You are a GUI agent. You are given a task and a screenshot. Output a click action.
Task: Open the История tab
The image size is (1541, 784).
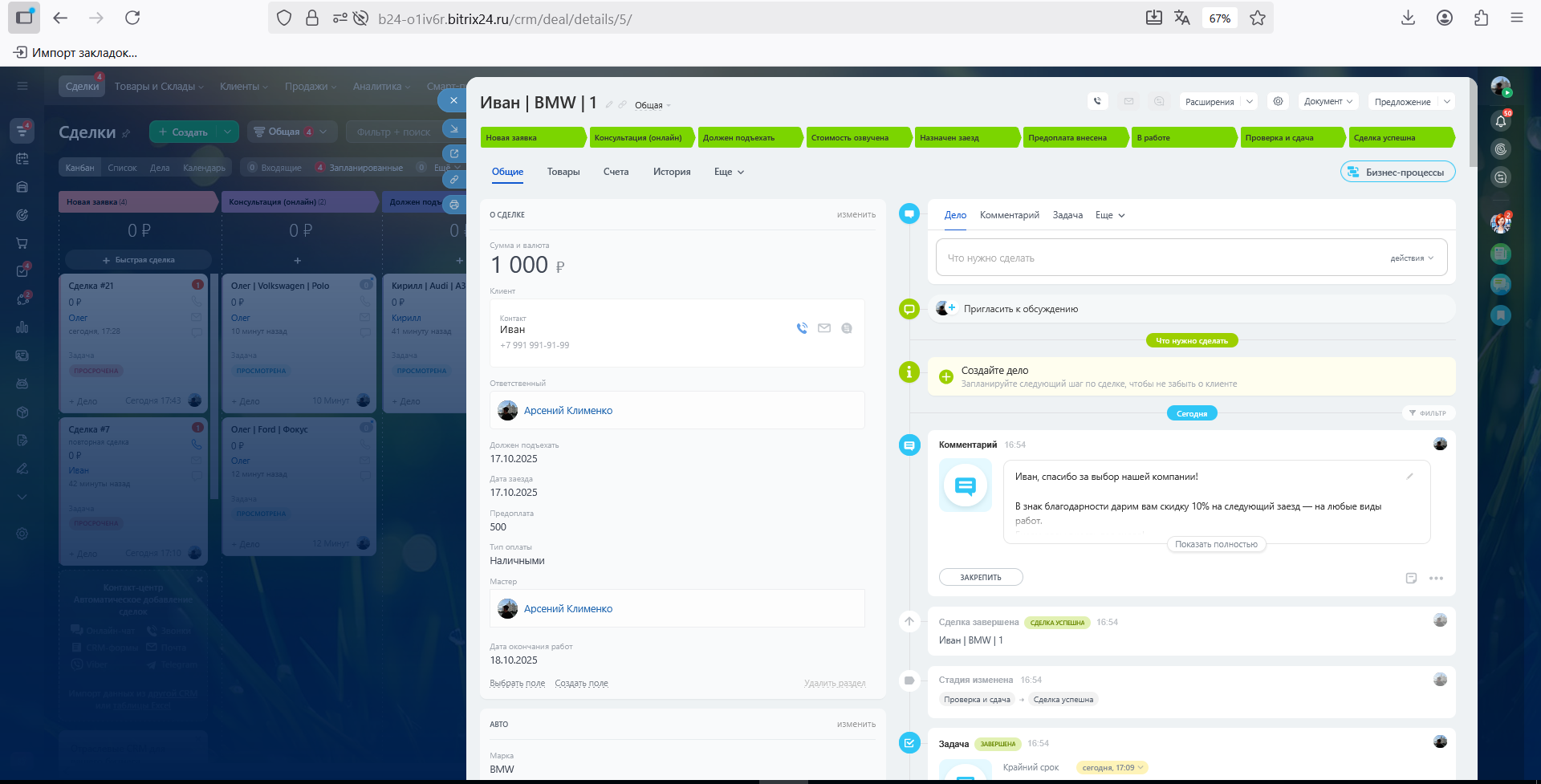click(672, 172)
